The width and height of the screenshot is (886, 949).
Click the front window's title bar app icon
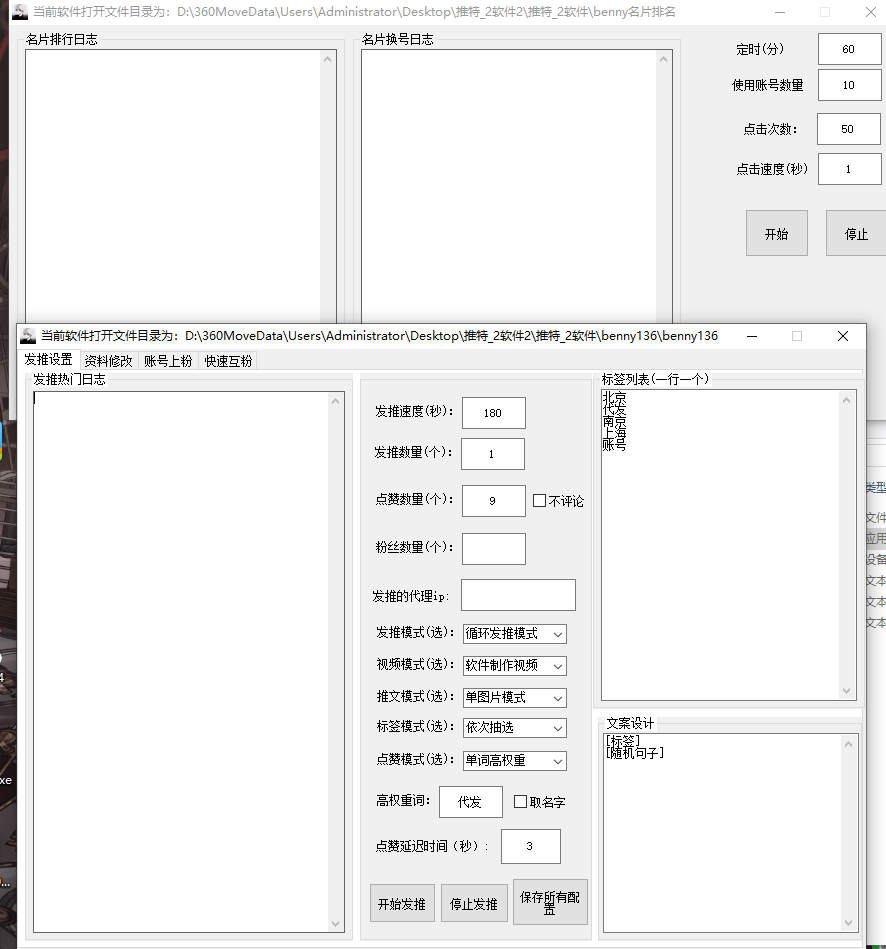pyautogui.click(x=28, y=336)
